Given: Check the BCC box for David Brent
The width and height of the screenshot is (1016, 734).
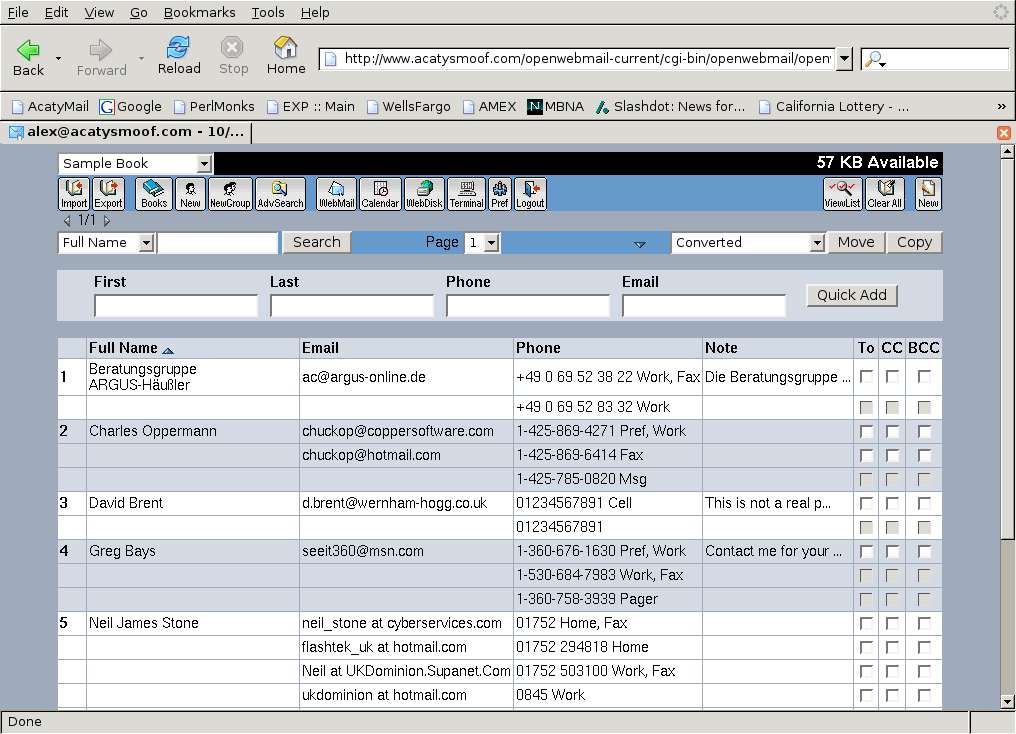Looking at the screenshot, I should pyautogui.click(x=924, y=503).
